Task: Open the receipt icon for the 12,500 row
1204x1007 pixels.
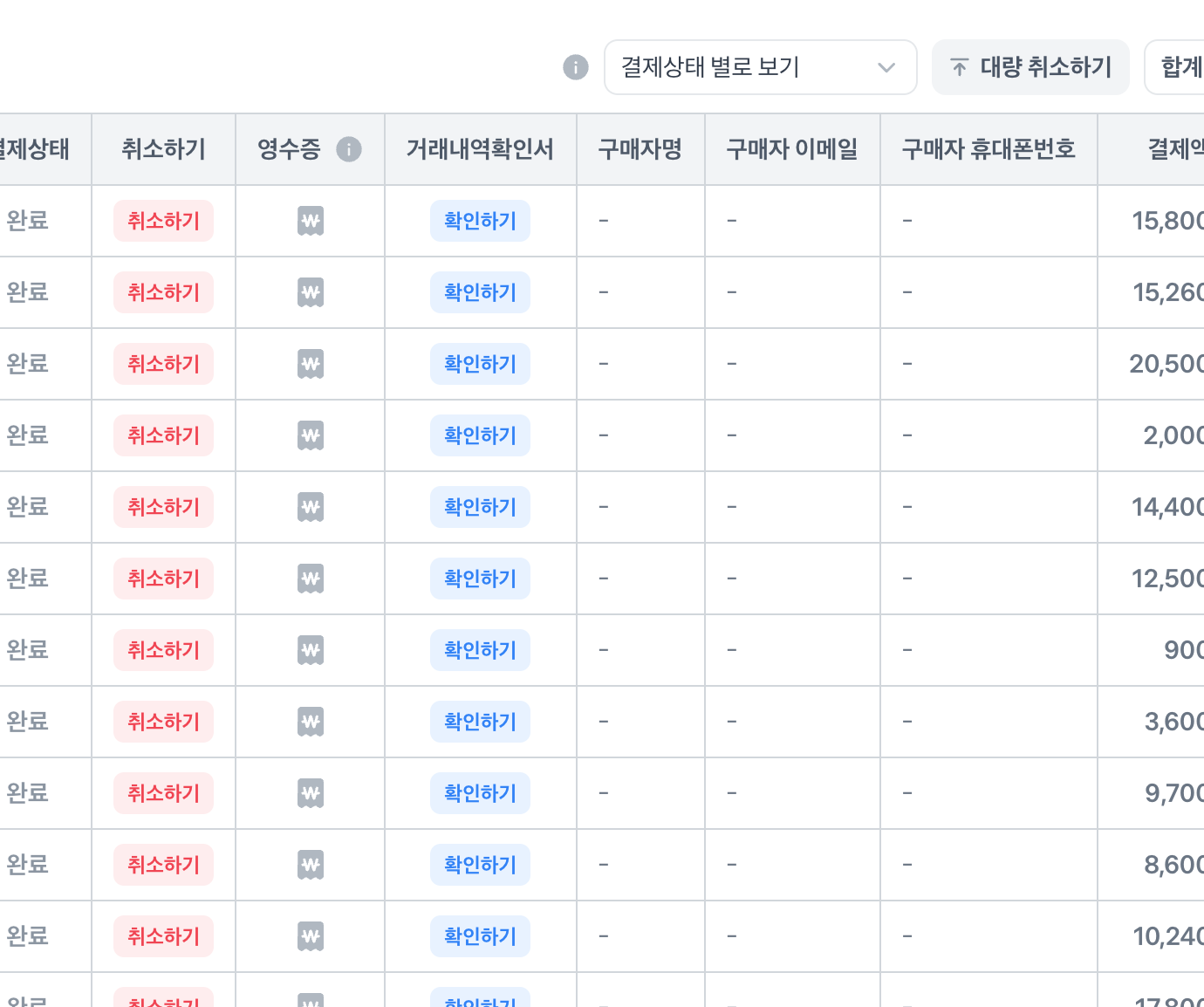Action: tap(311, 579)
